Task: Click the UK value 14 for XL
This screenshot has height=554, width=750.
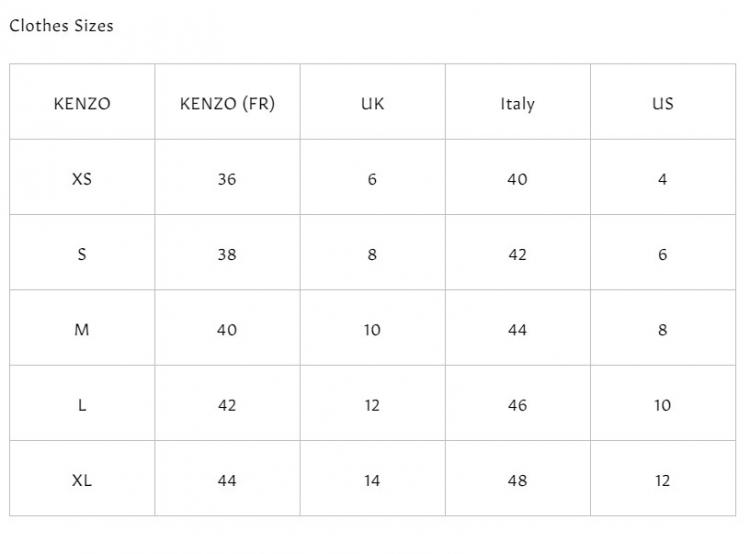Action: (x=372, y=481)
